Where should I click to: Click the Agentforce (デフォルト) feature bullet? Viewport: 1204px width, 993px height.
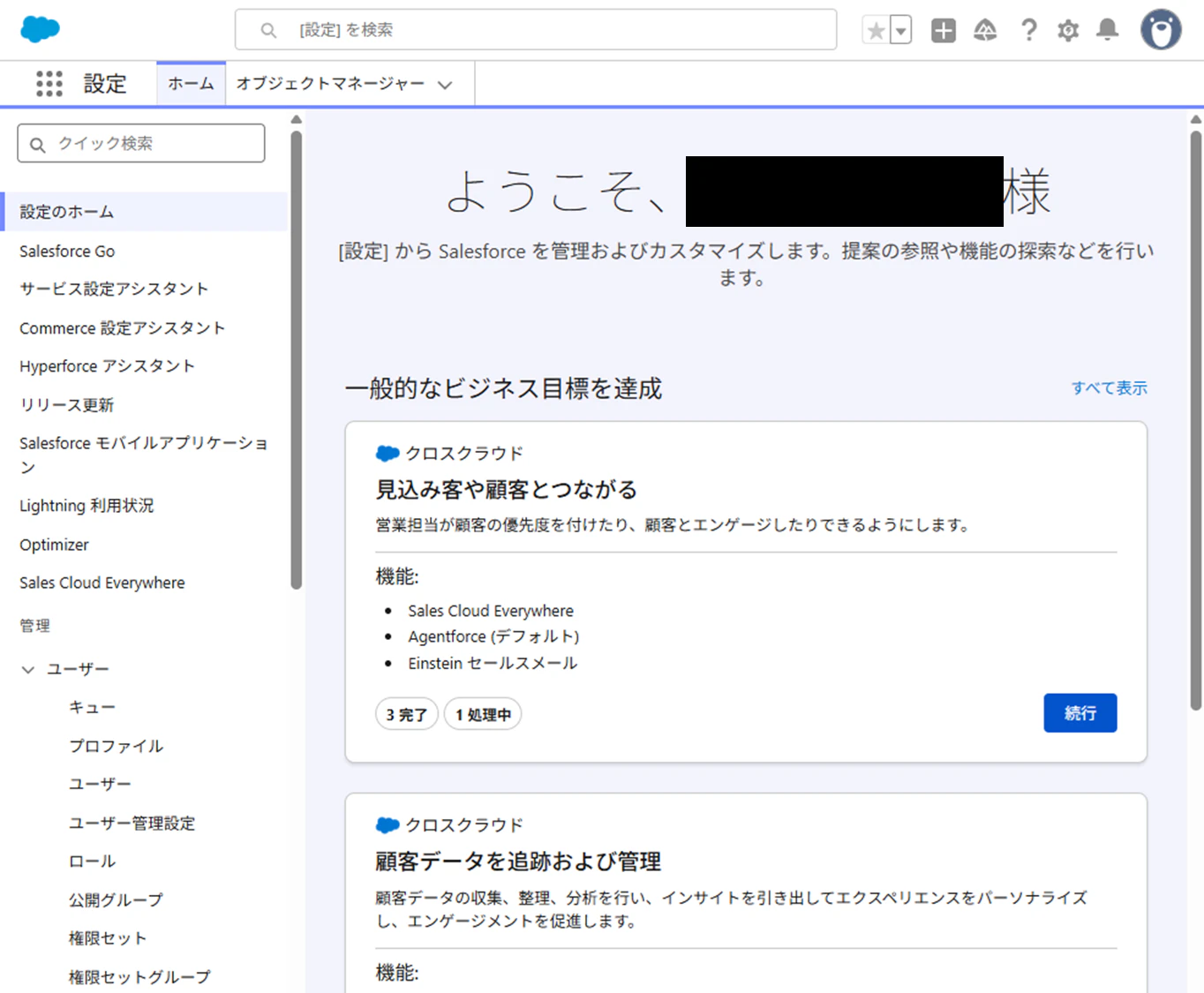[x=493, y=636]
